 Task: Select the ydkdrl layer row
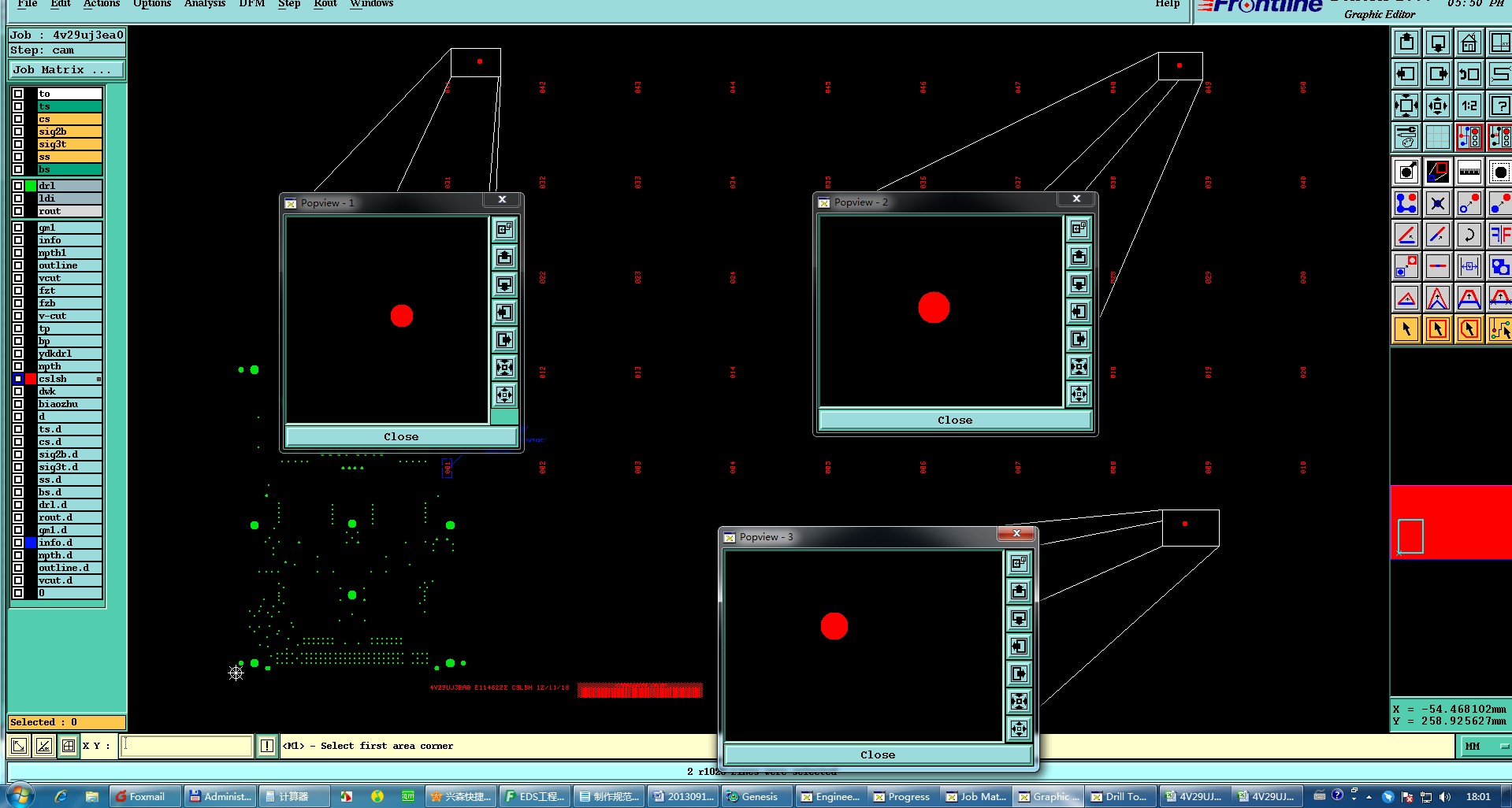point(69,354)
